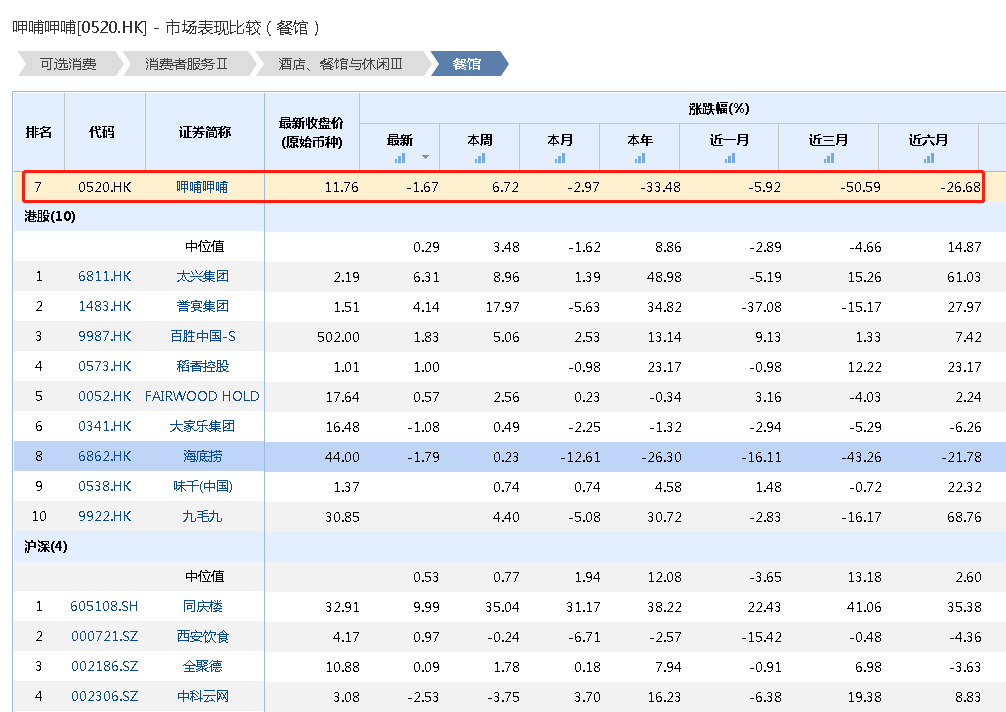Select the 酒店、餐馆与休闲III breadcrumb tab
The height and width of the screenshot is (712, 1006).
[x=340, y=64]
